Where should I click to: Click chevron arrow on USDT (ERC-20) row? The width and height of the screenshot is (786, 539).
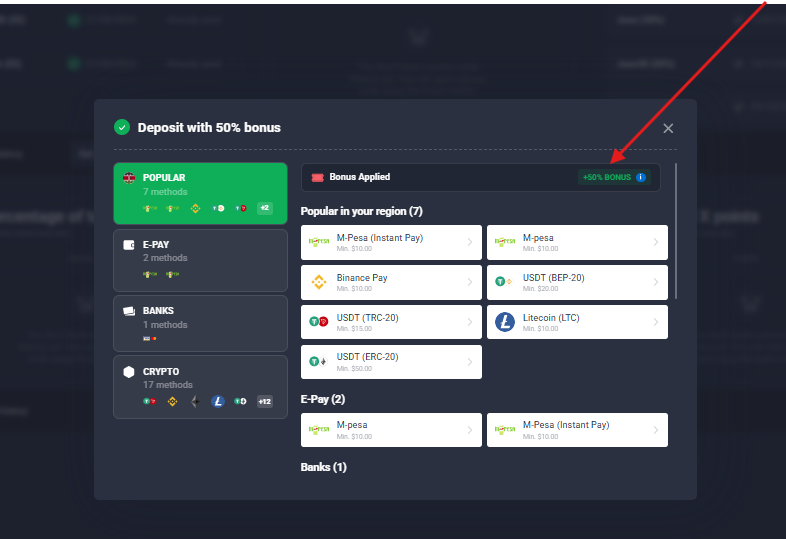(470, 362)
